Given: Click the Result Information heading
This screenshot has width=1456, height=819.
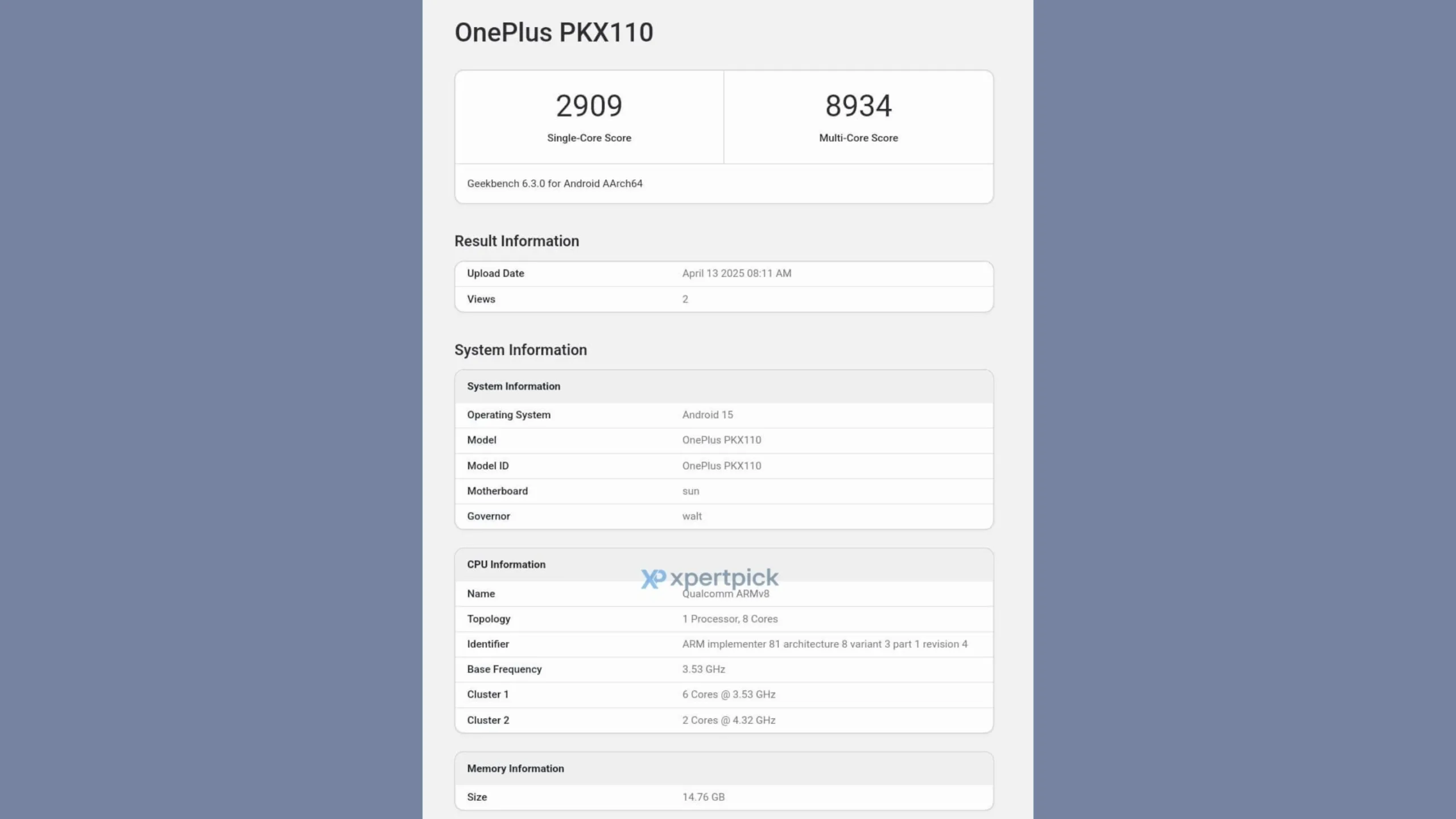Looking at the screenshot, I should pos(516,241).
